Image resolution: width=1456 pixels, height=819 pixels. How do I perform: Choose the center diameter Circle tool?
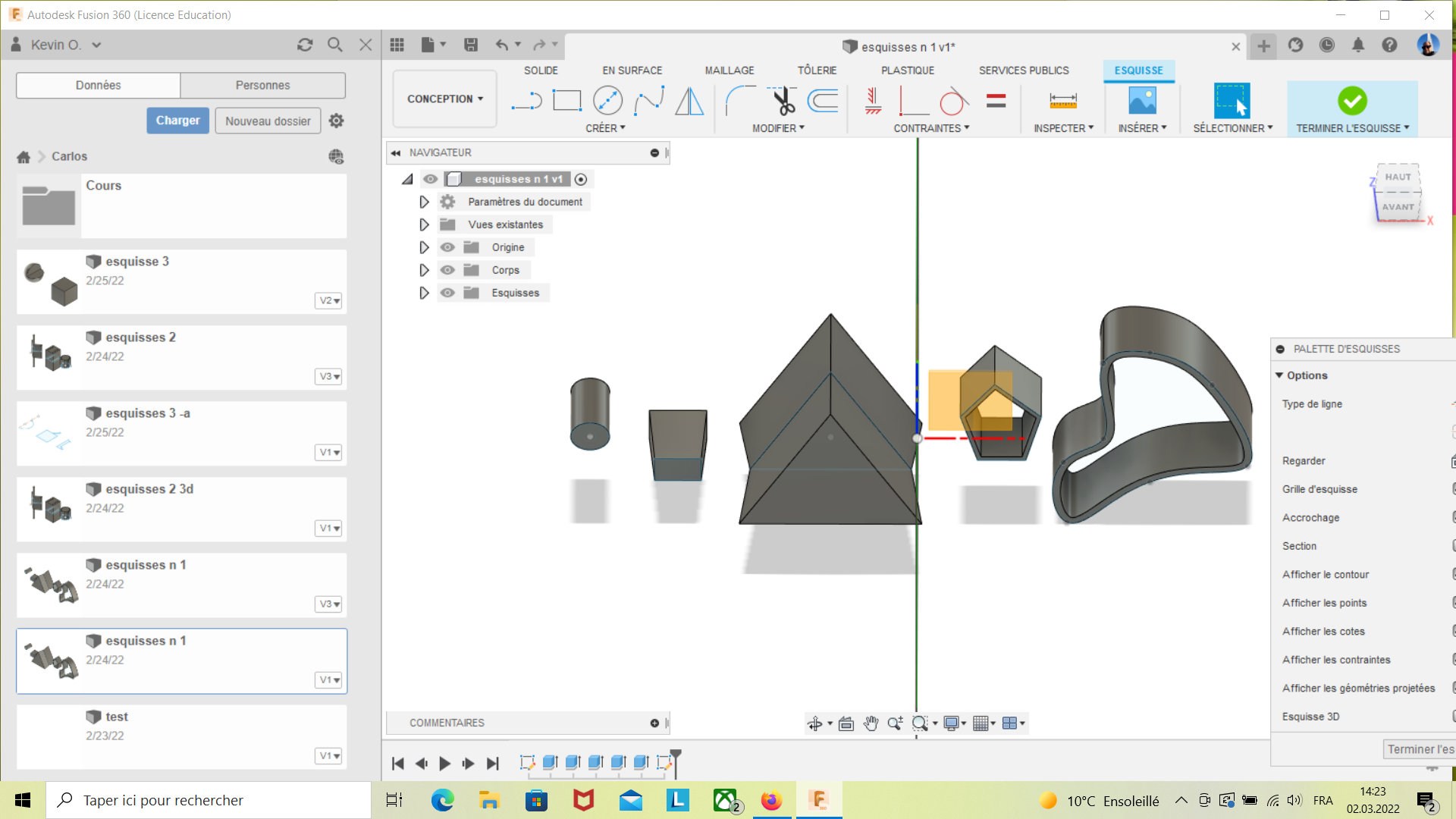tap(607, 100)
